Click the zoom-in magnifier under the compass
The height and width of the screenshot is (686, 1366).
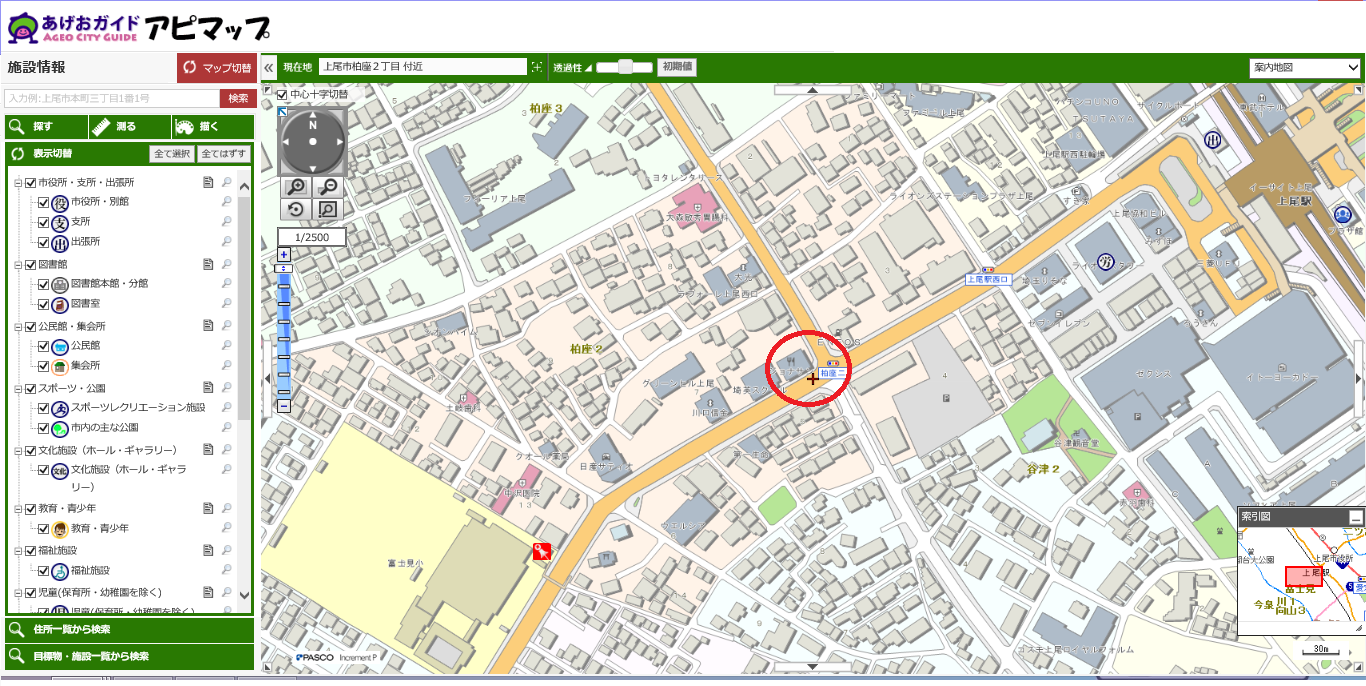tap(297, 187)
